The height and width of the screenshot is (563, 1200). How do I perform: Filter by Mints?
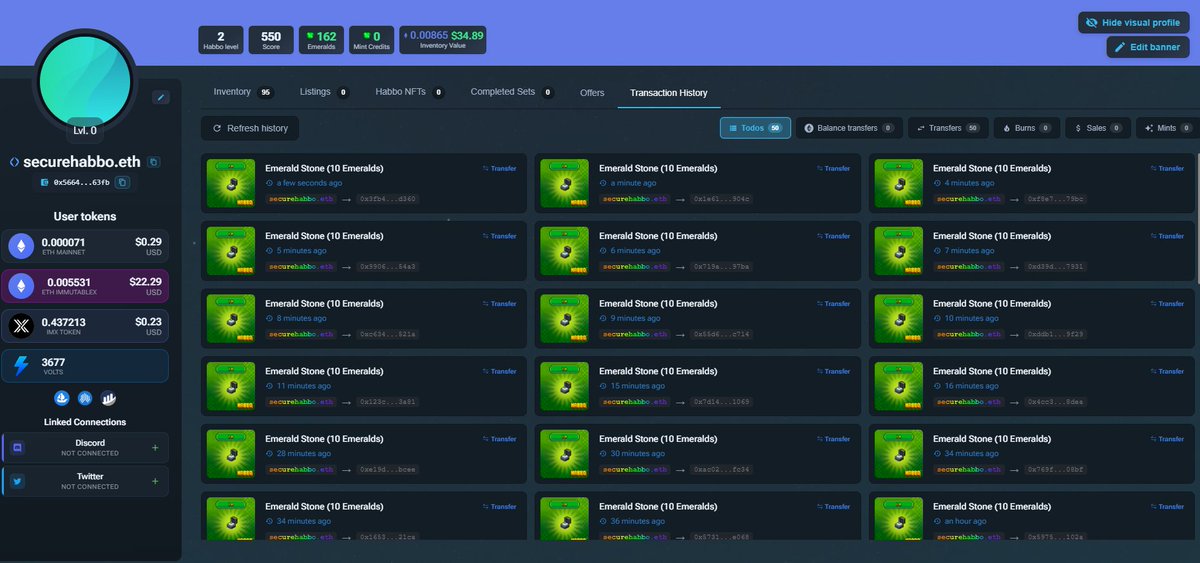[x=1166, y=128]
